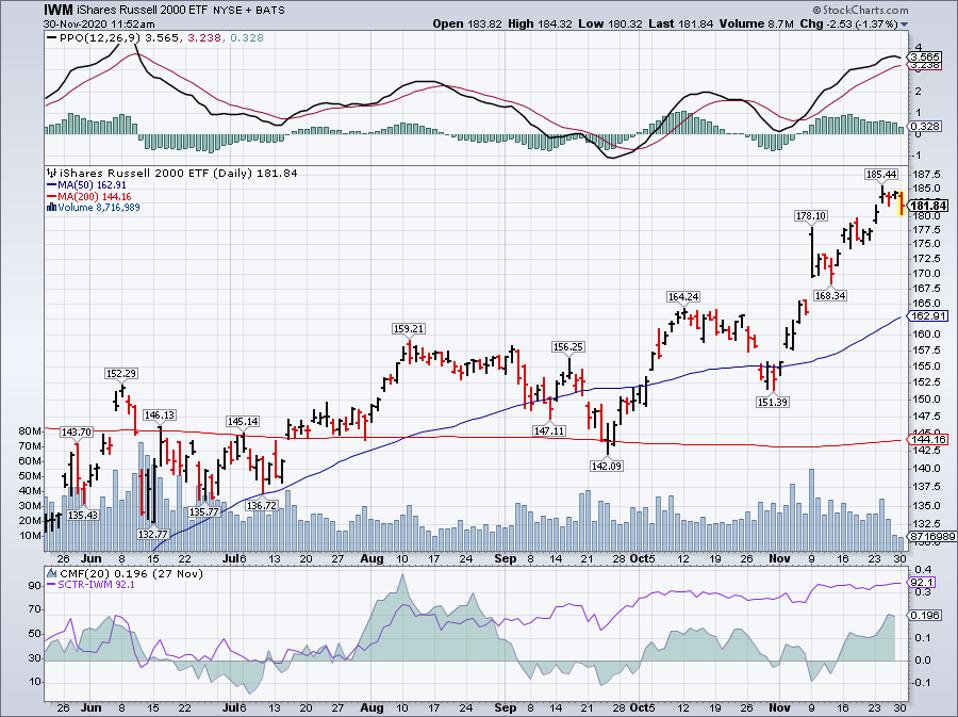
Task: Open the dropdown arrow beside Chg value
Action: point(904,24)
